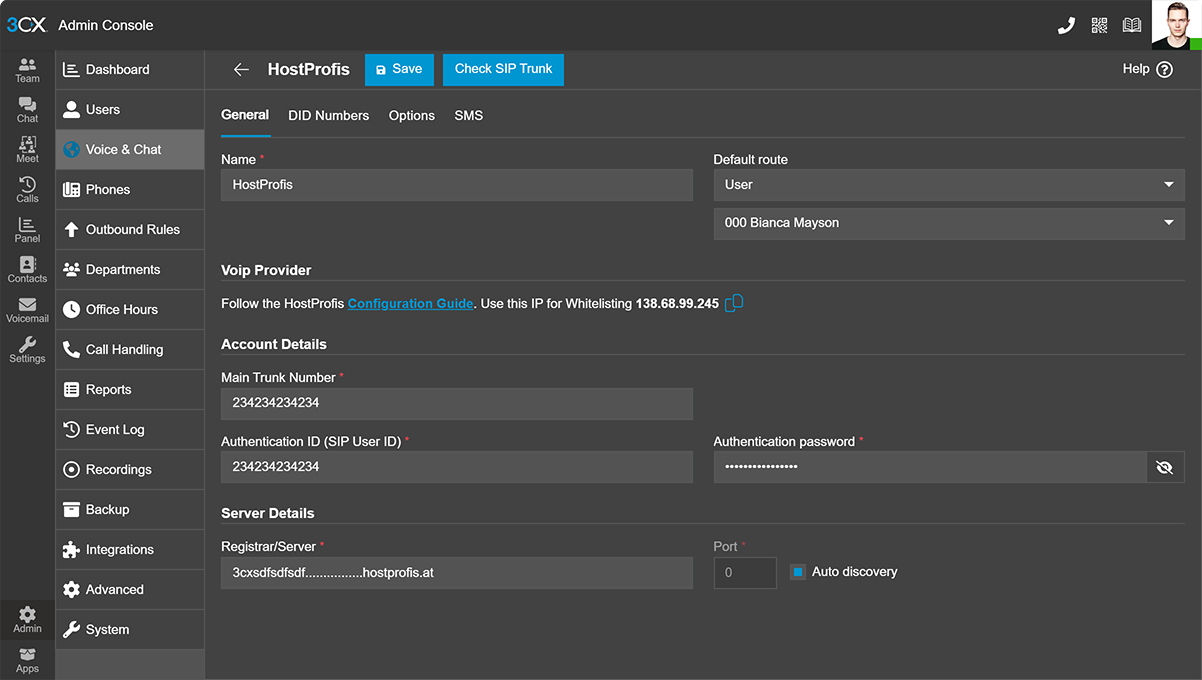
Task: Click the 3CX logo
Action: [26, 25]
